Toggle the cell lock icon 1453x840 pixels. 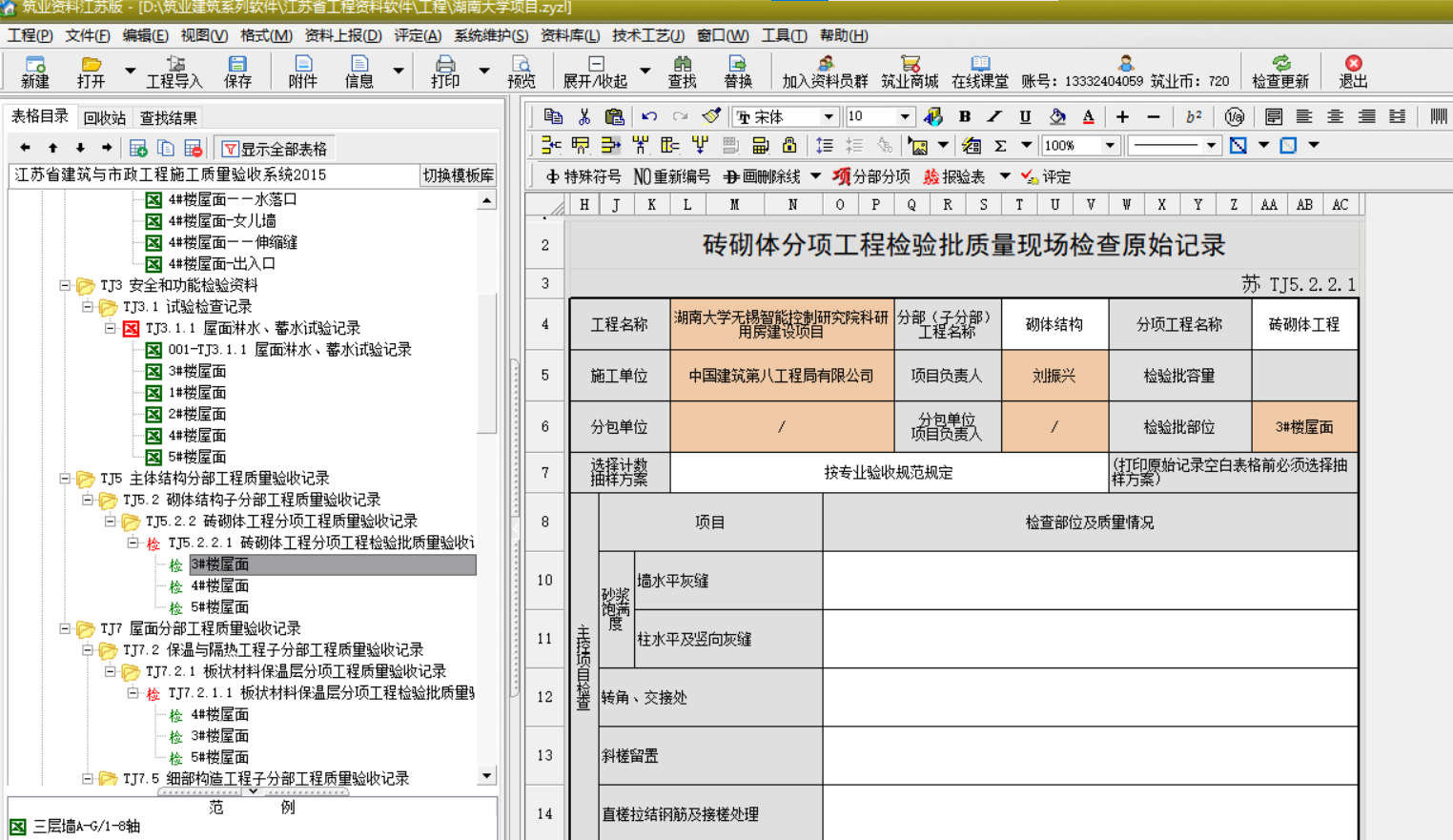(788, 145)
